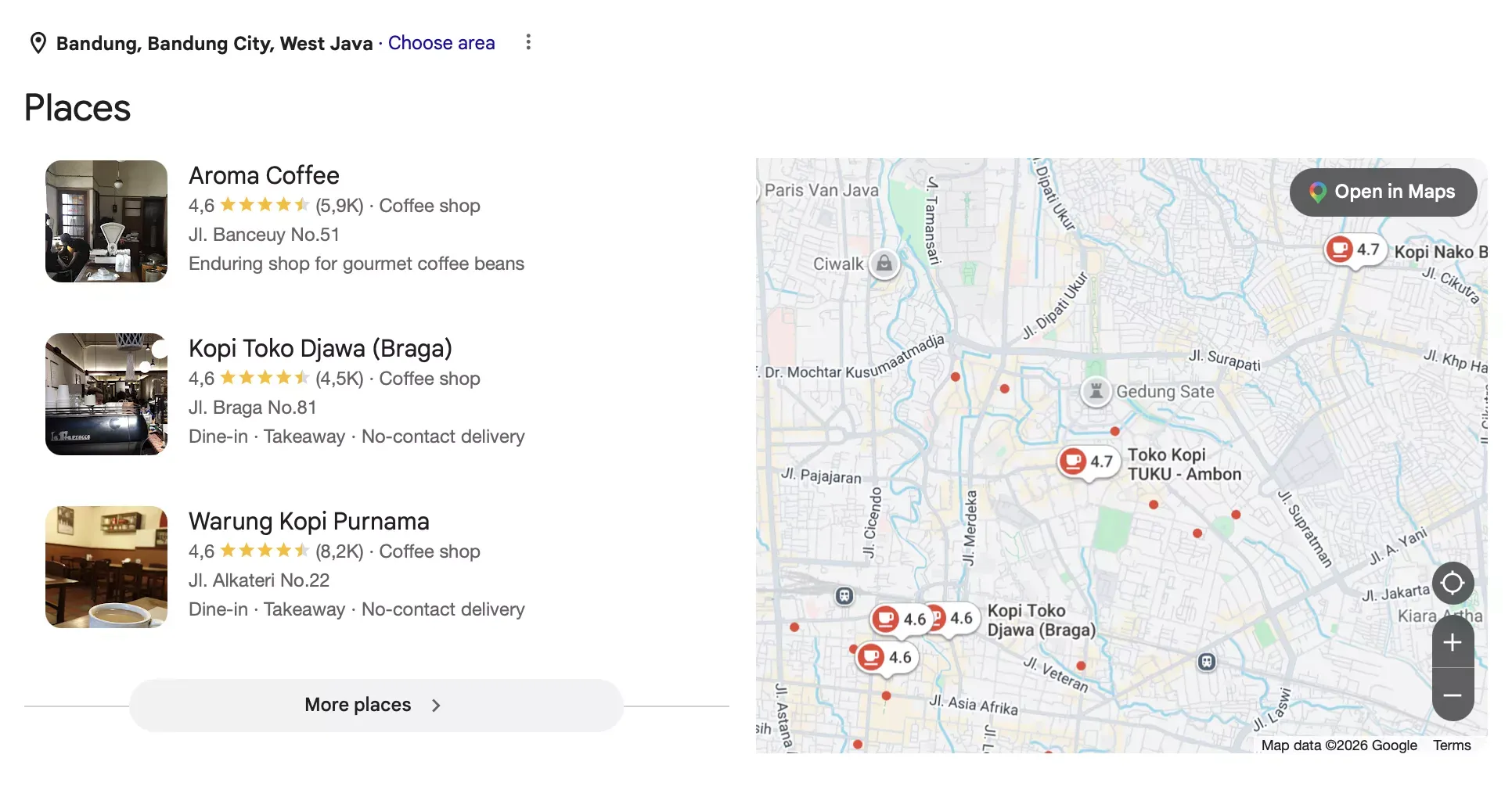Click the train station icon near Jl. Laswi
The height and width of the screenshot is (801, 1512).
point(1207,662)
